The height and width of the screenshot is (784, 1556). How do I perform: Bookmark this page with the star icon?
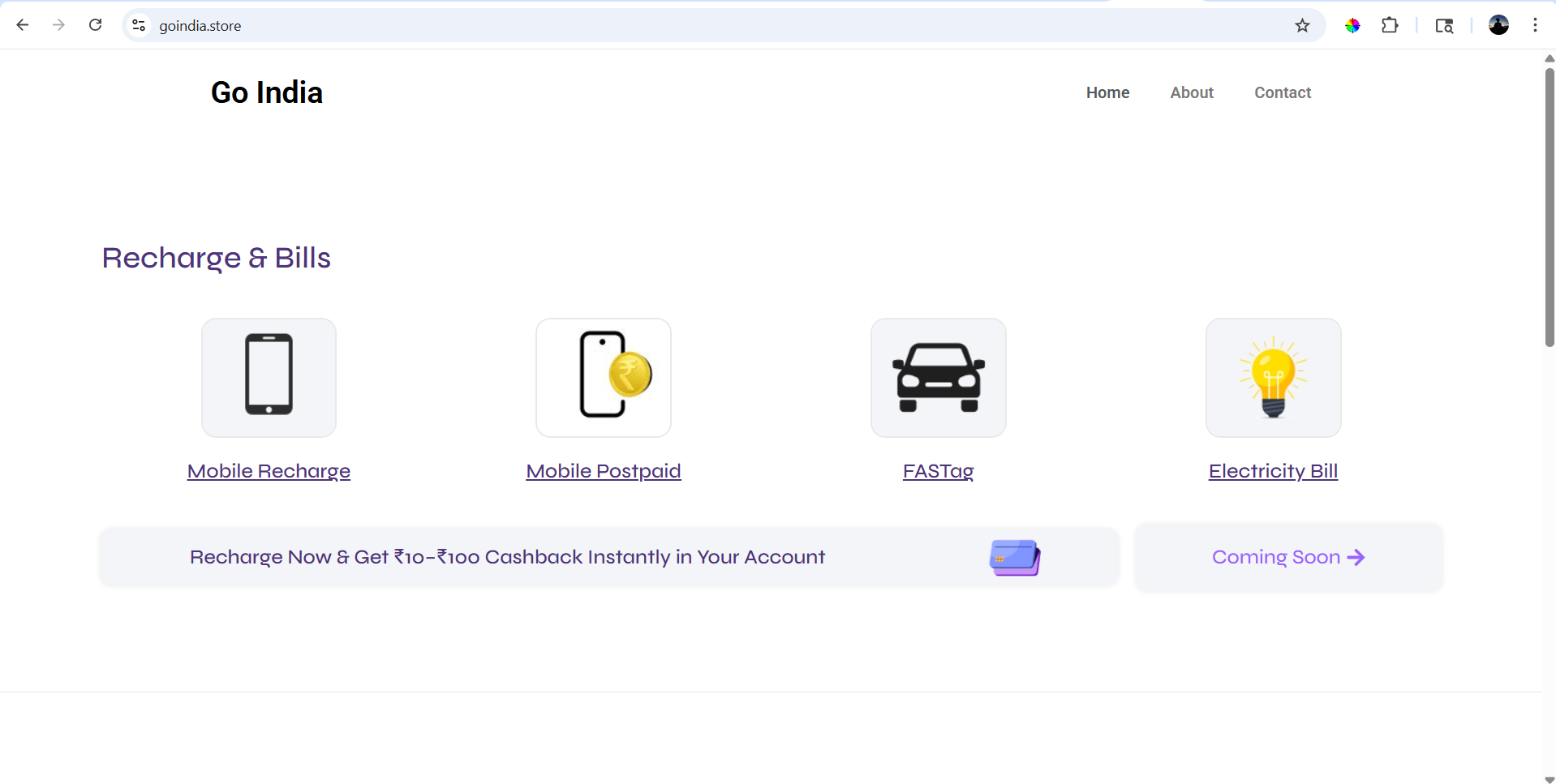click(x=1302, y=26)
